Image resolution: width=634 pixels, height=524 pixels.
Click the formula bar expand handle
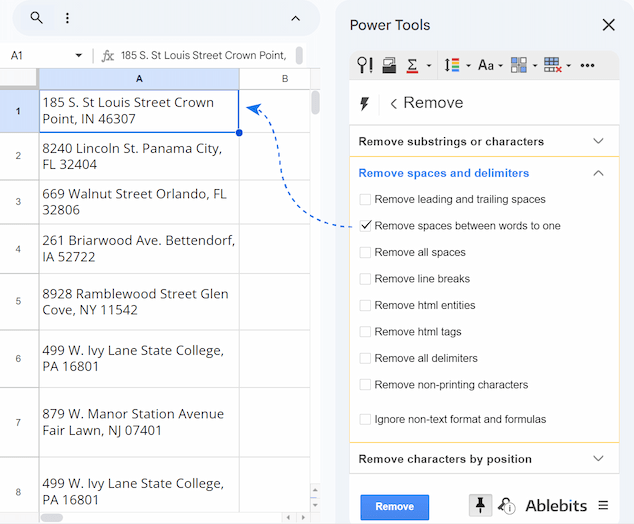coord(299,55)
